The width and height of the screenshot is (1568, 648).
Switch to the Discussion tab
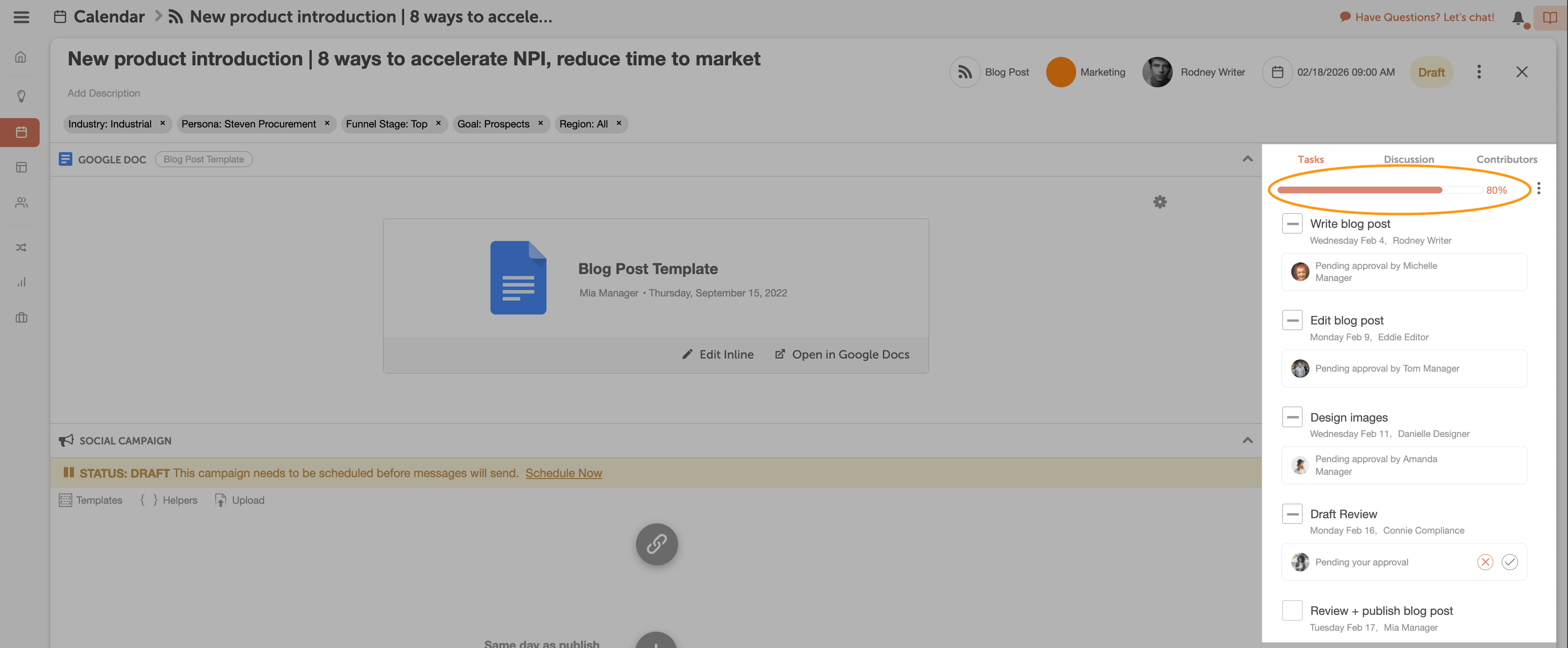coord(1408,159)
